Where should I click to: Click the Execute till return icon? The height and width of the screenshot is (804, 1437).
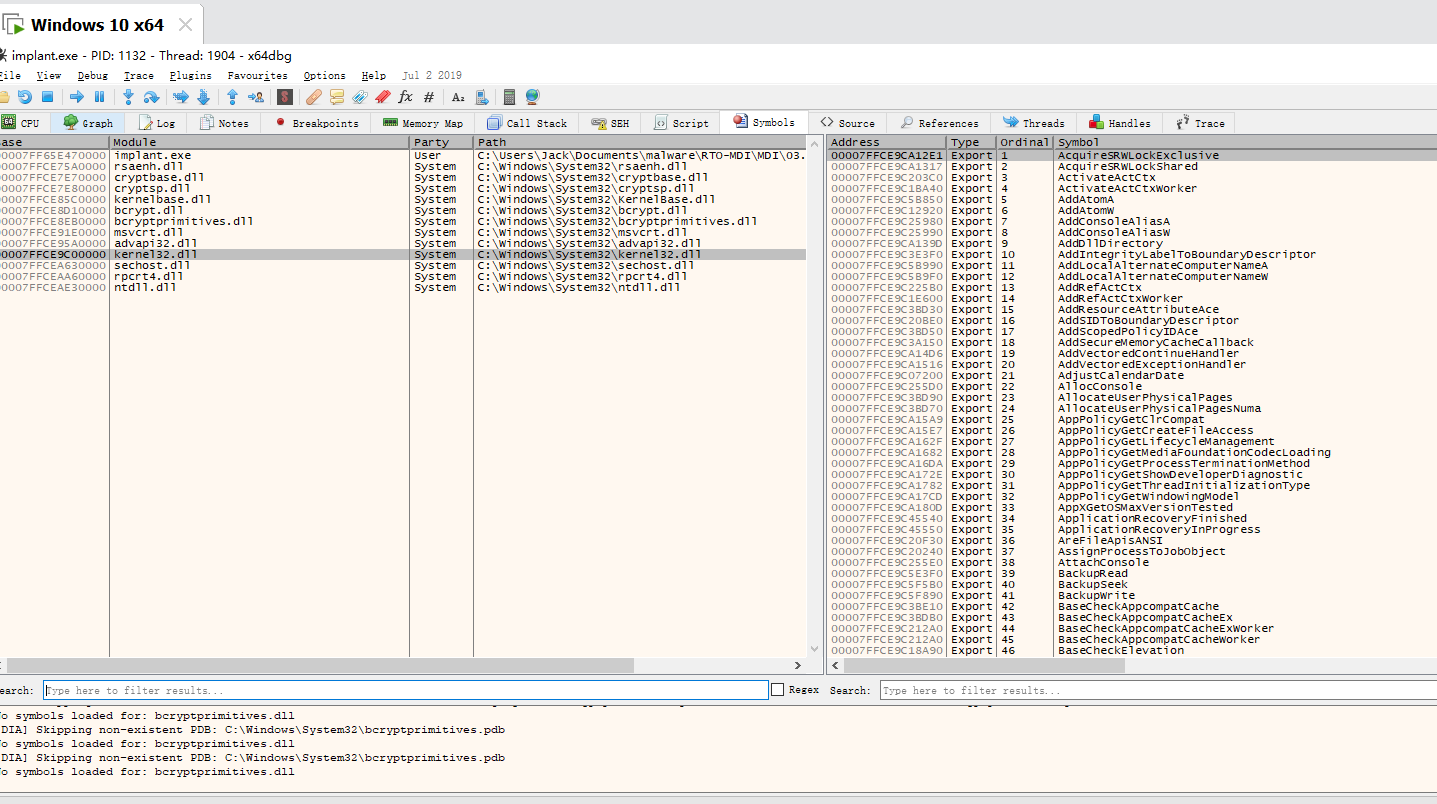tap(232, 97)
